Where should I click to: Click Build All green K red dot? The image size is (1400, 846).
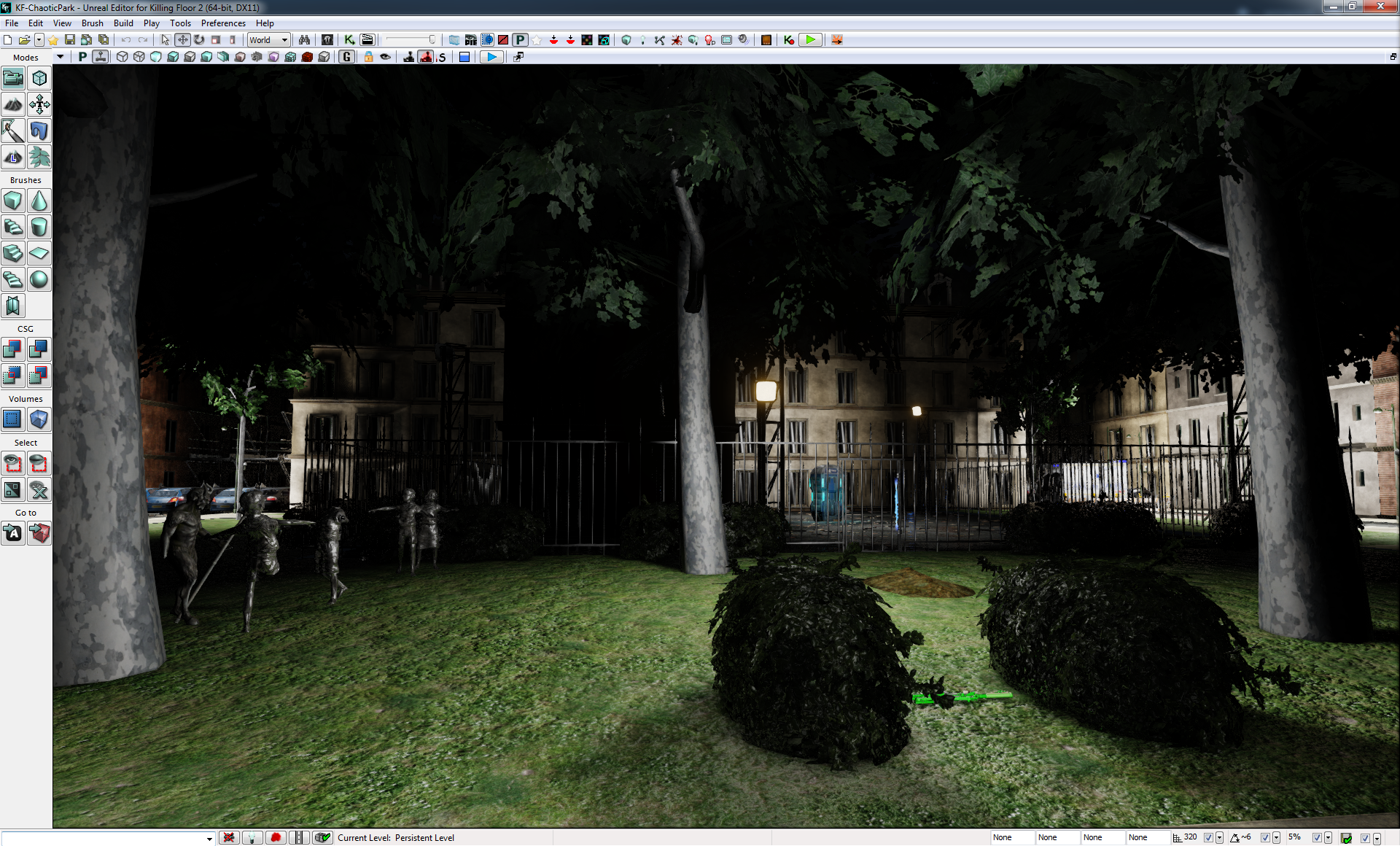click(x=789, y=40)
